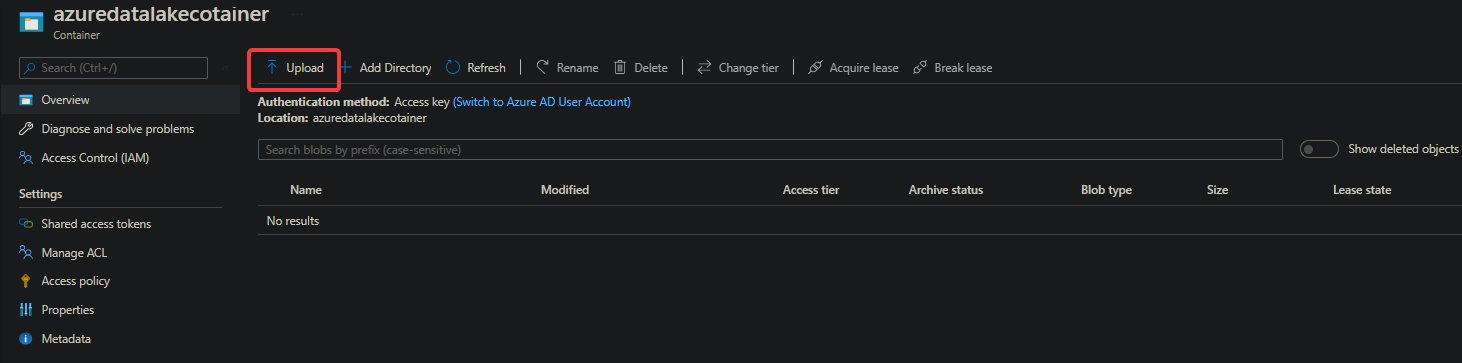Click the Delete button label
This screenshot has width=1462, height=363.
point(651,68)
